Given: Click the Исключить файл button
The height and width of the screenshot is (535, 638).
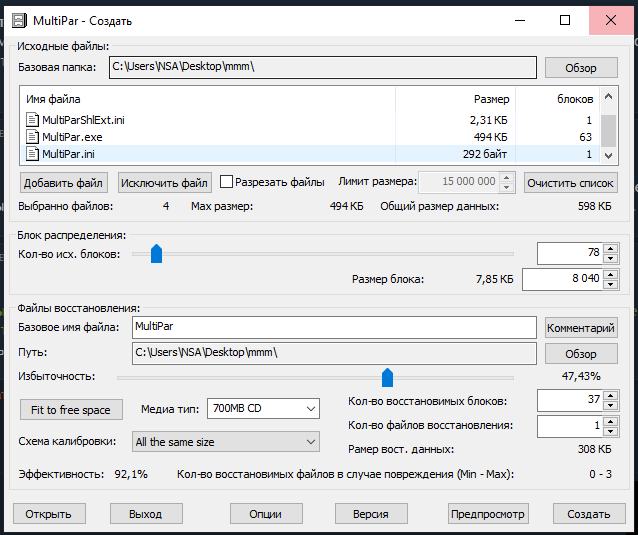Looking at the screenshot, I should pyautogui.click(x=164, y=183).
